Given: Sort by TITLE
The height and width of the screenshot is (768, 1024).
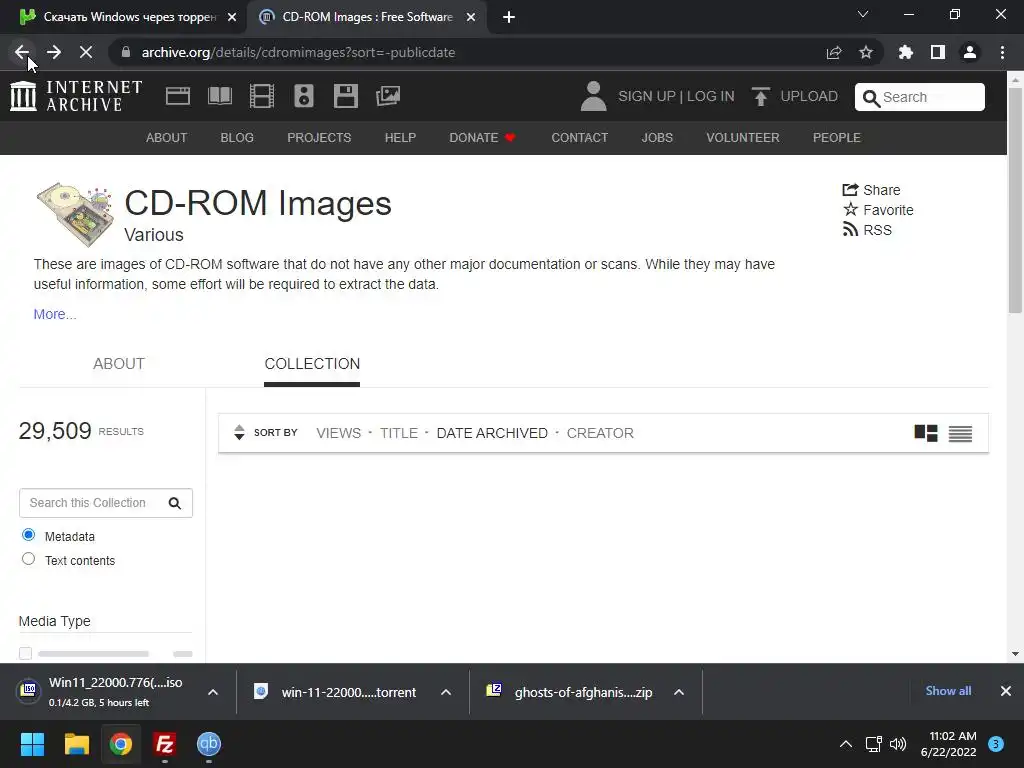Looking at the screenshot, I should click(399, 433).
